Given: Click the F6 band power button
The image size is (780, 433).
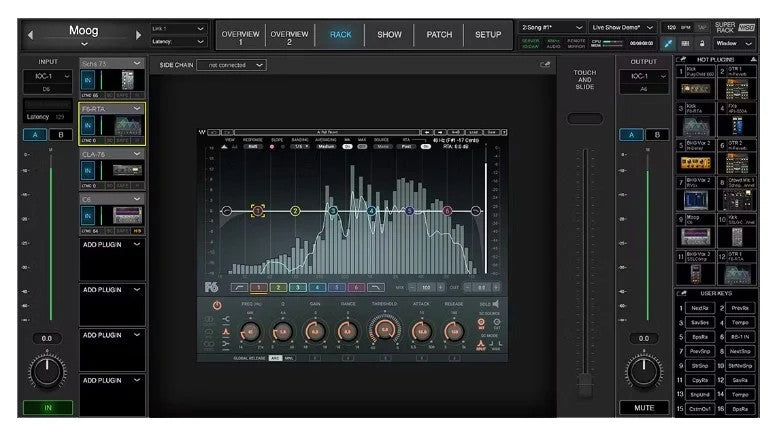Looking at the screenshot, I should coord(217,305).
